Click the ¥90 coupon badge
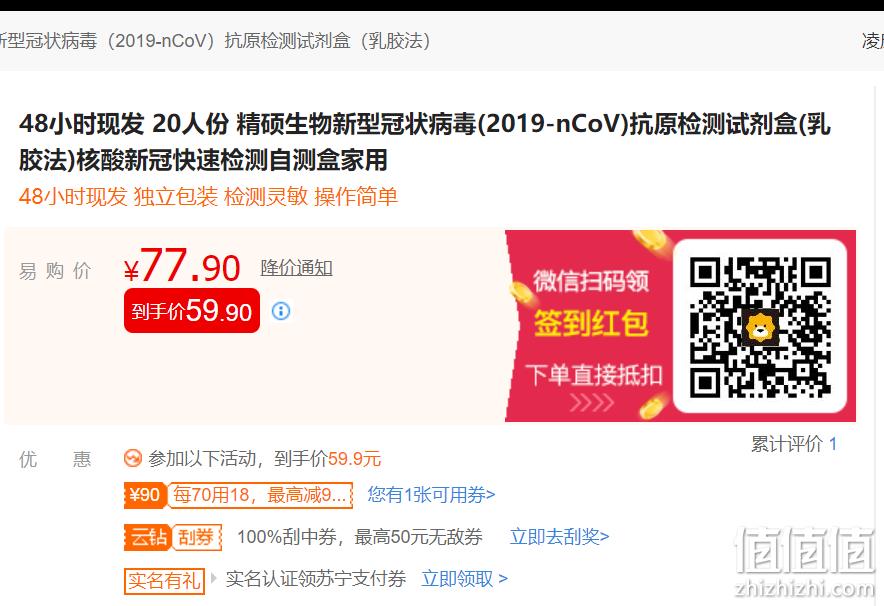The image size is (884, 606). pos(145,496)
